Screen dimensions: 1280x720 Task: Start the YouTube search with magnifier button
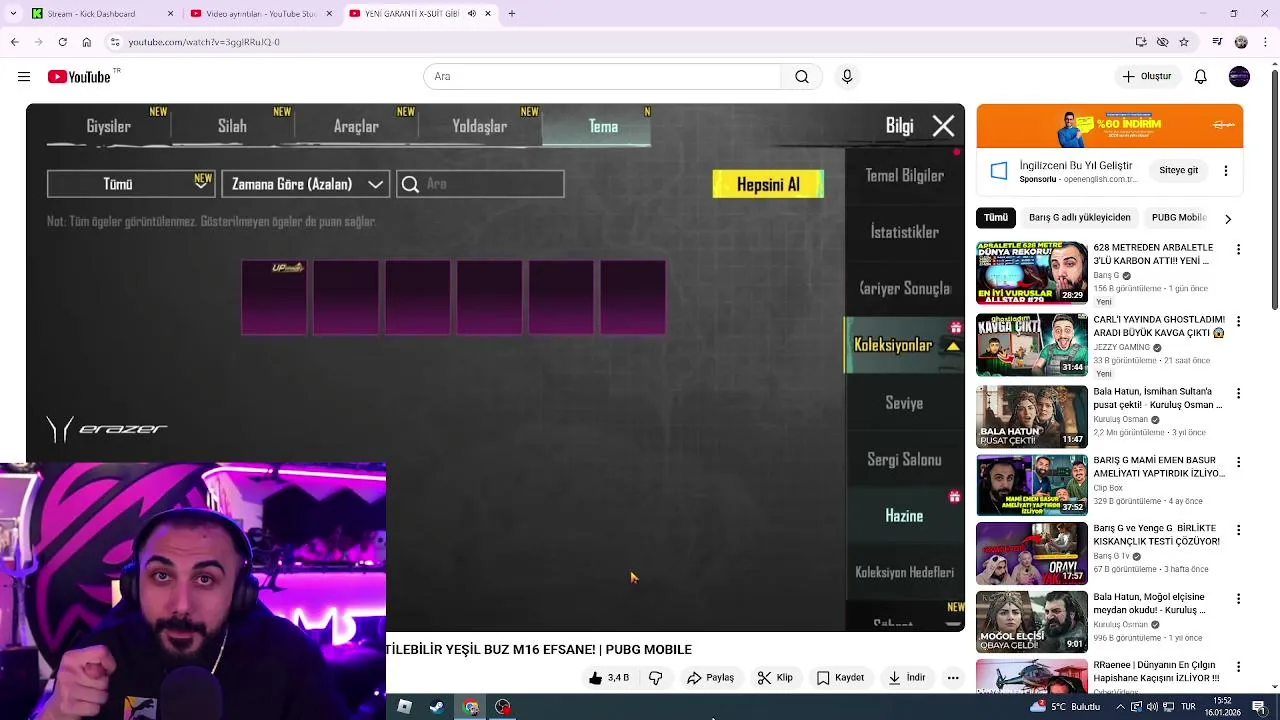pos(802,77)
